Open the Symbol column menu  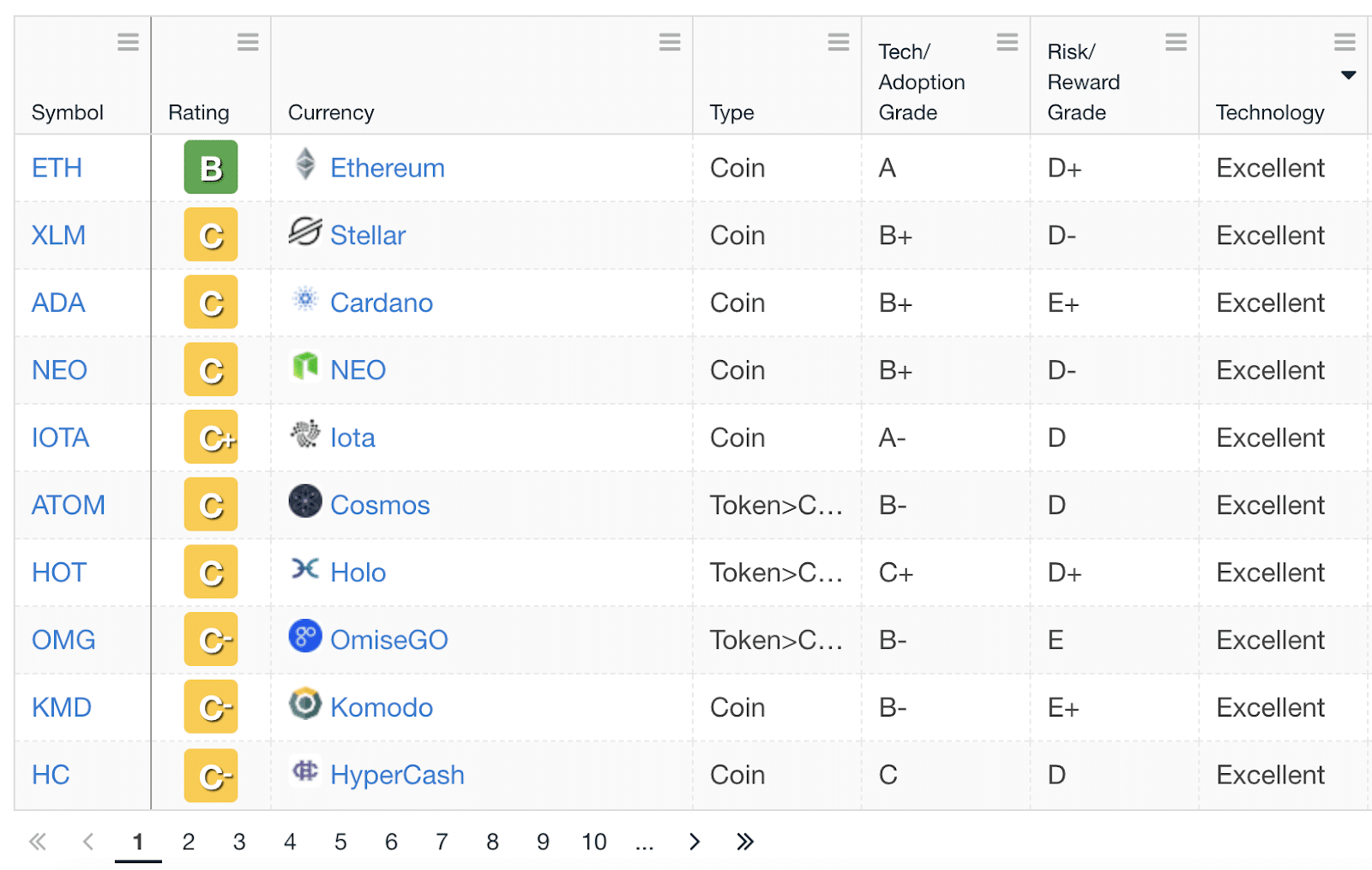coord(128,42)
